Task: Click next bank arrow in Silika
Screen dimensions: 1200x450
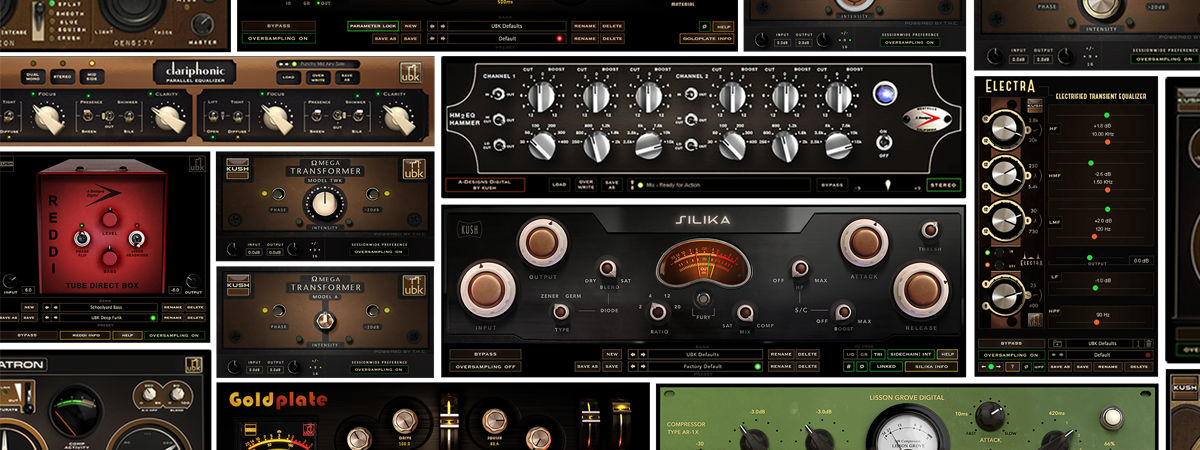Action: click(x=643, y=354)
